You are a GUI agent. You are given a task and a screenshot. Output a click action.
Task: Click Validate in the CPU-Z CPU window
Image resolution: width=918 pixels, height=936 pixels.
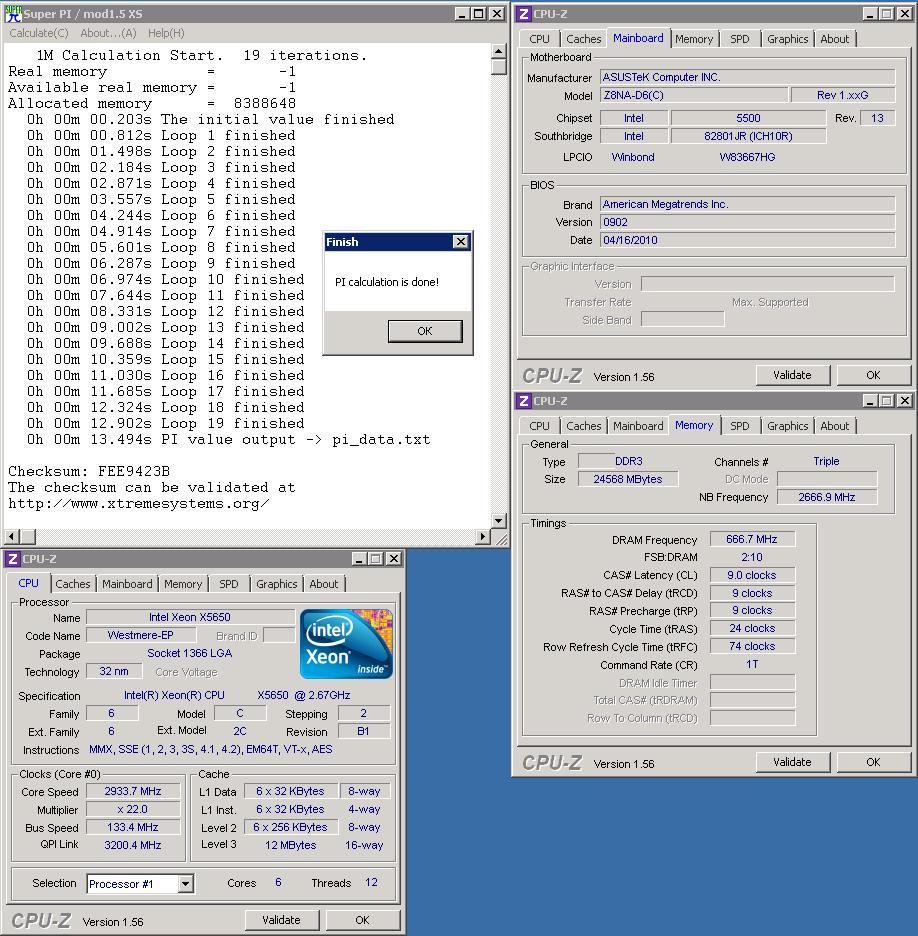(x=281, y=920)
